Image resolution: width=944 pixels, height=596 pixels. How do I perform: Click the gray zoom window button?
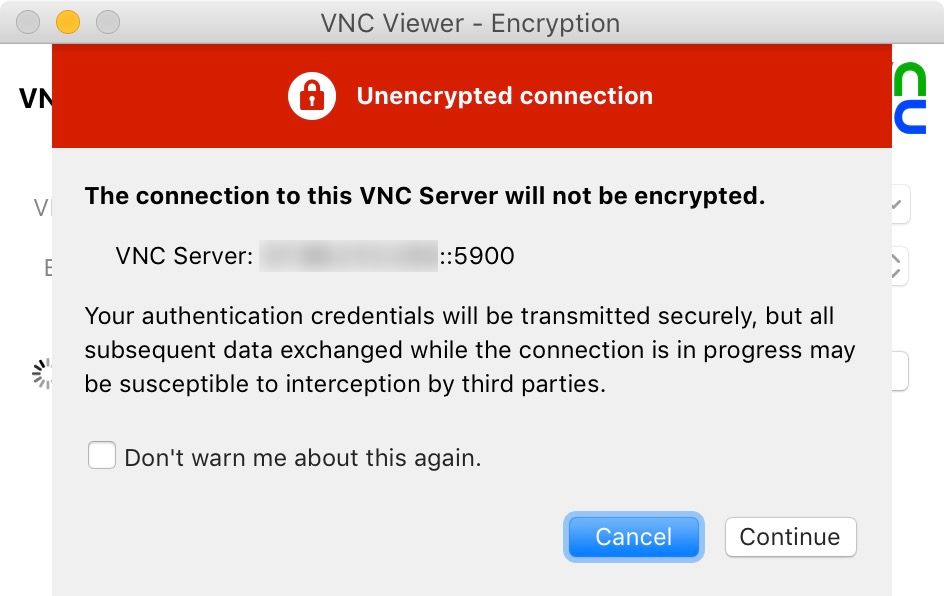click(108, 22)
